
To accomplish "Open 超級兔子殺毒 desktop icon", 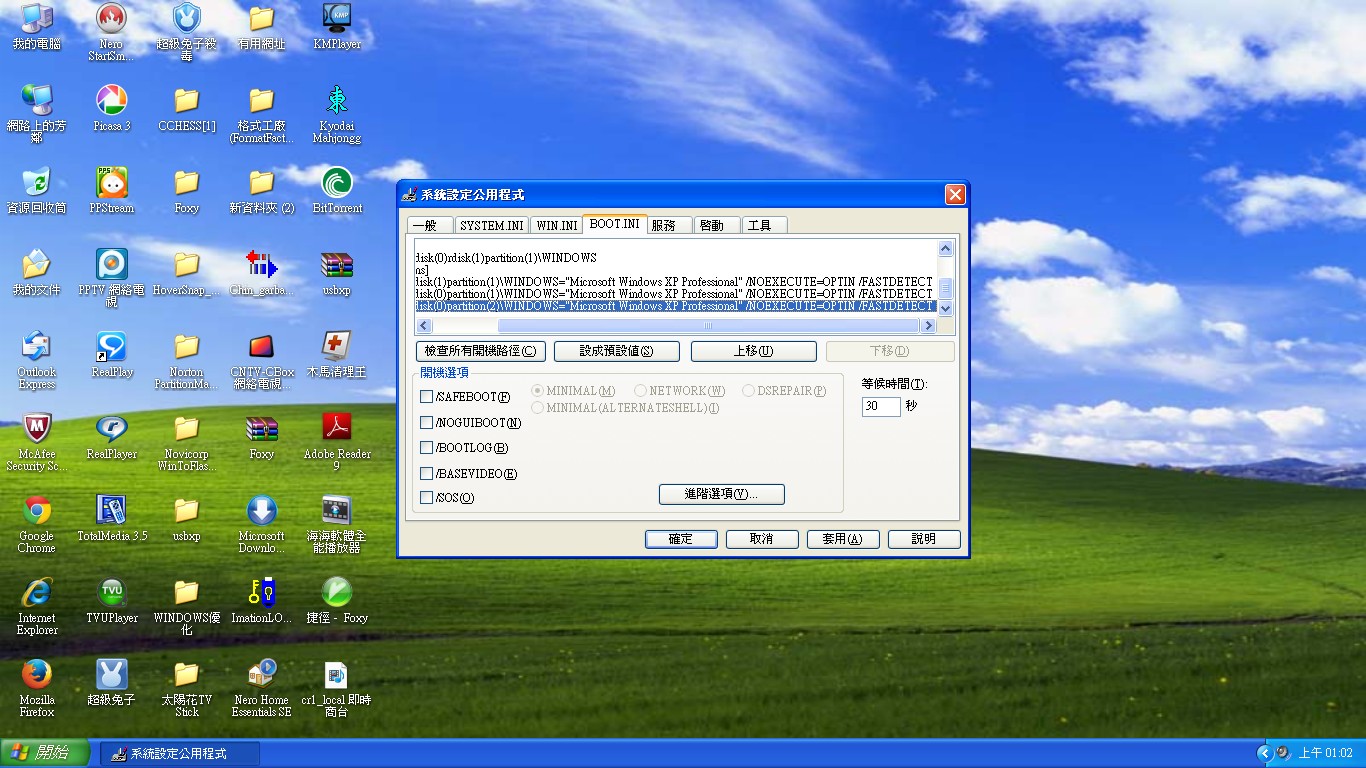I will (x=187, y=32).
